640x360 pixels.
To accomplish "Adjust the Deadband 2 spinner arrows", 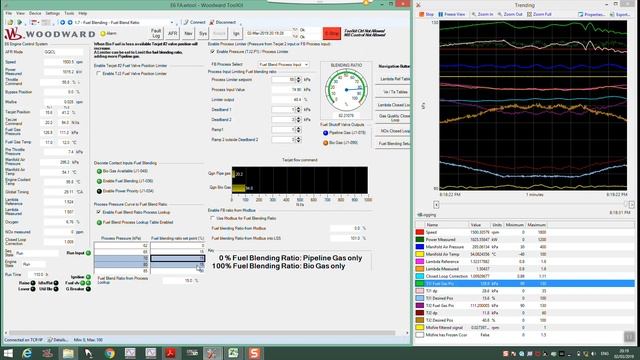I will (x=298, y=120).
